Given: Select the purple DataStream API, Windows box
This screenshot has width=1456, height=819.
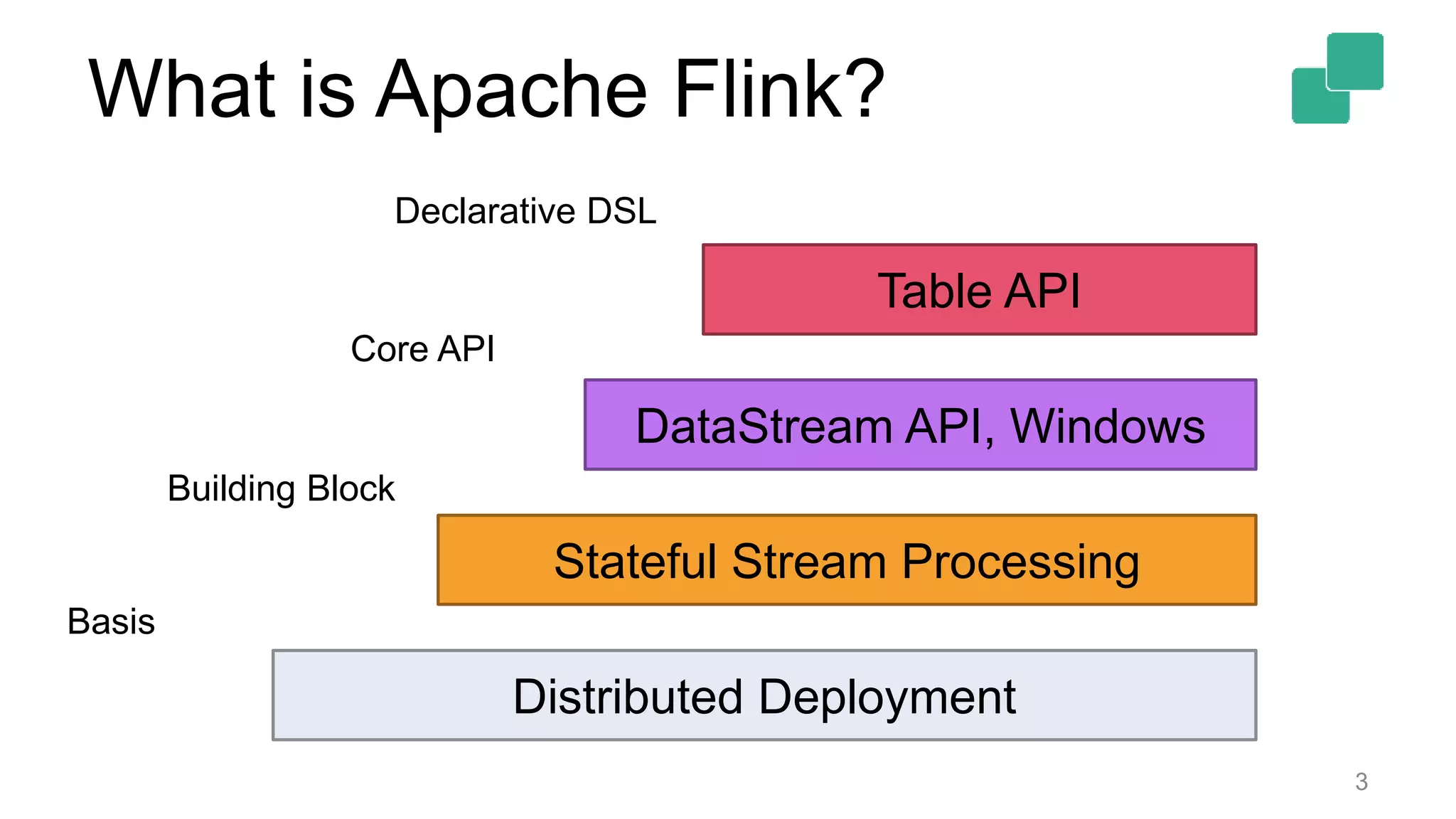Looking at the screenshot, I should pyautogui.click(x=920, y=424).
